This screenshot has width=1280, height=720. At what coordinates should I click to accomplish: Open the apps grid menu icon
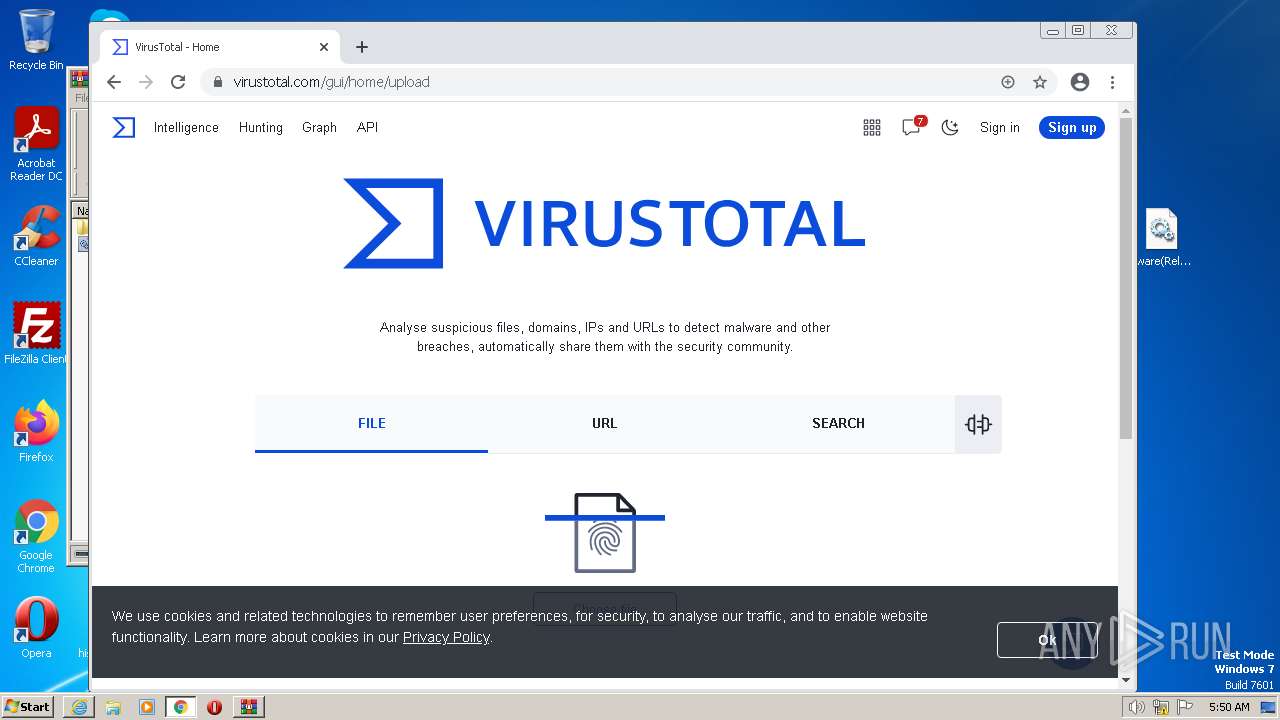pos(872,127)
